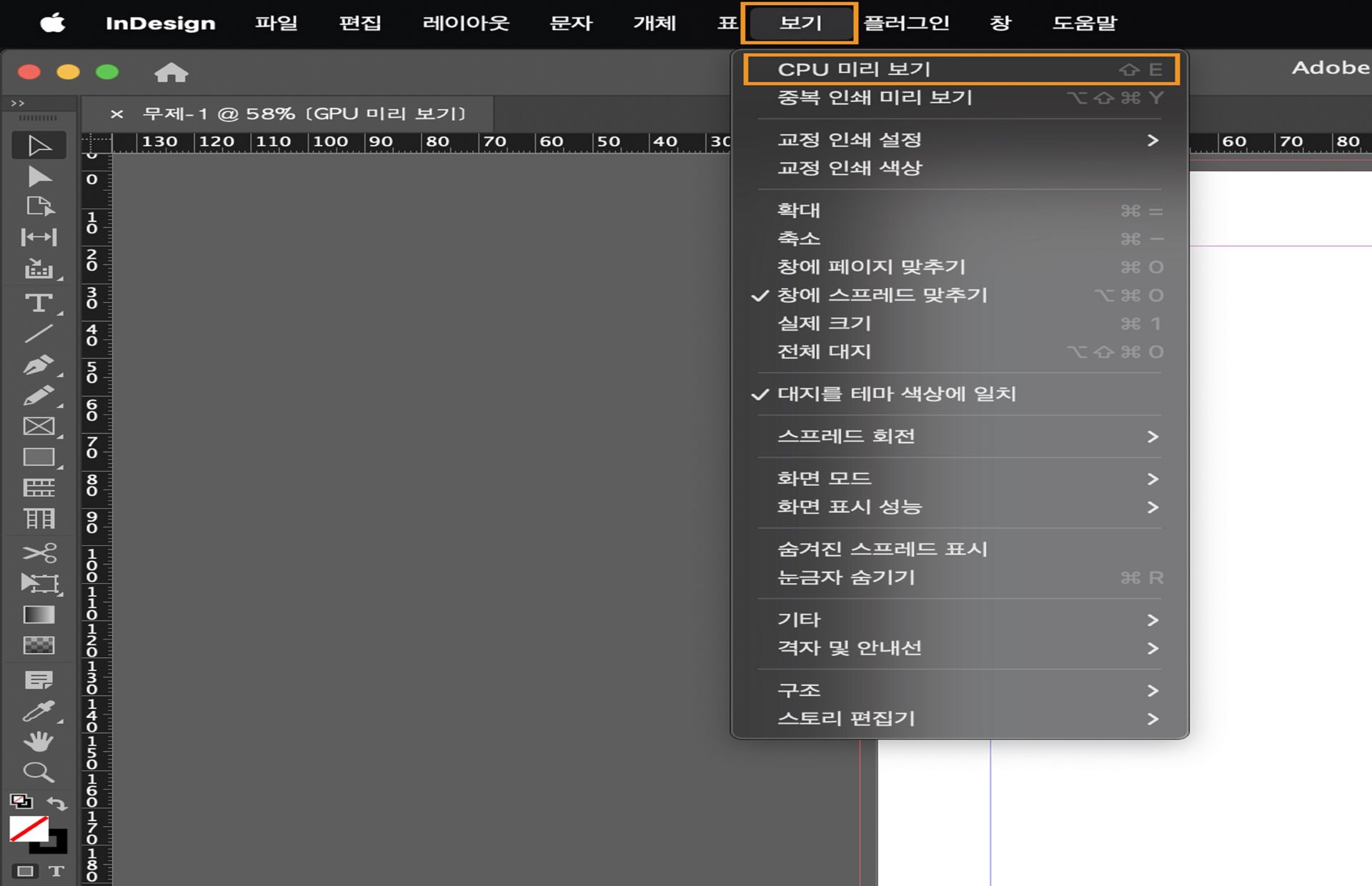Select CPU 미리 보기 from the menu
Image resolution: width=1372 pixels, height=886 pixels.
(x=850, y=69)
